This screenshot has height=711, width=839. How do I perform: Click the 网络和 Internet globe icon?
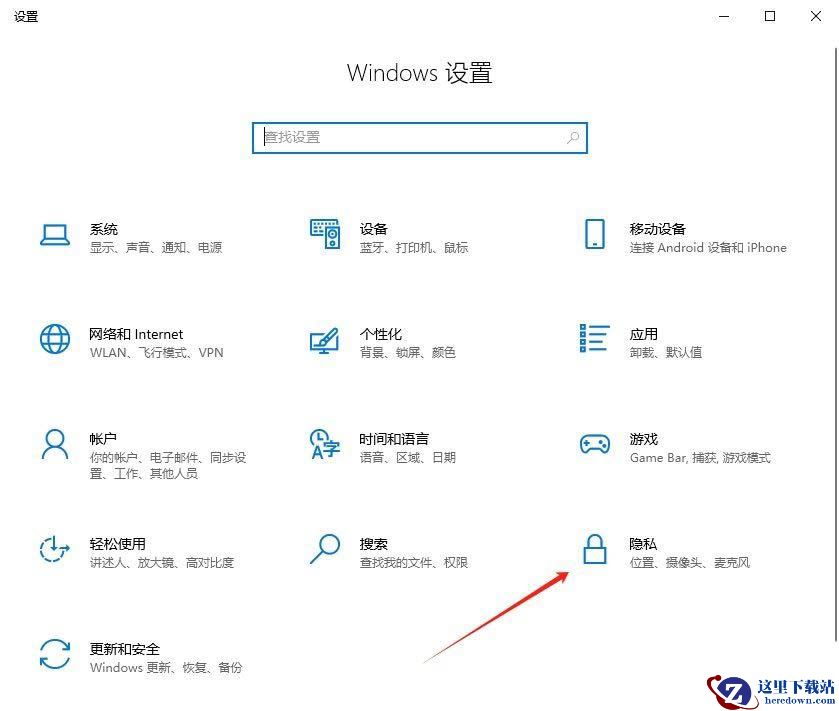tap(55, 339)
